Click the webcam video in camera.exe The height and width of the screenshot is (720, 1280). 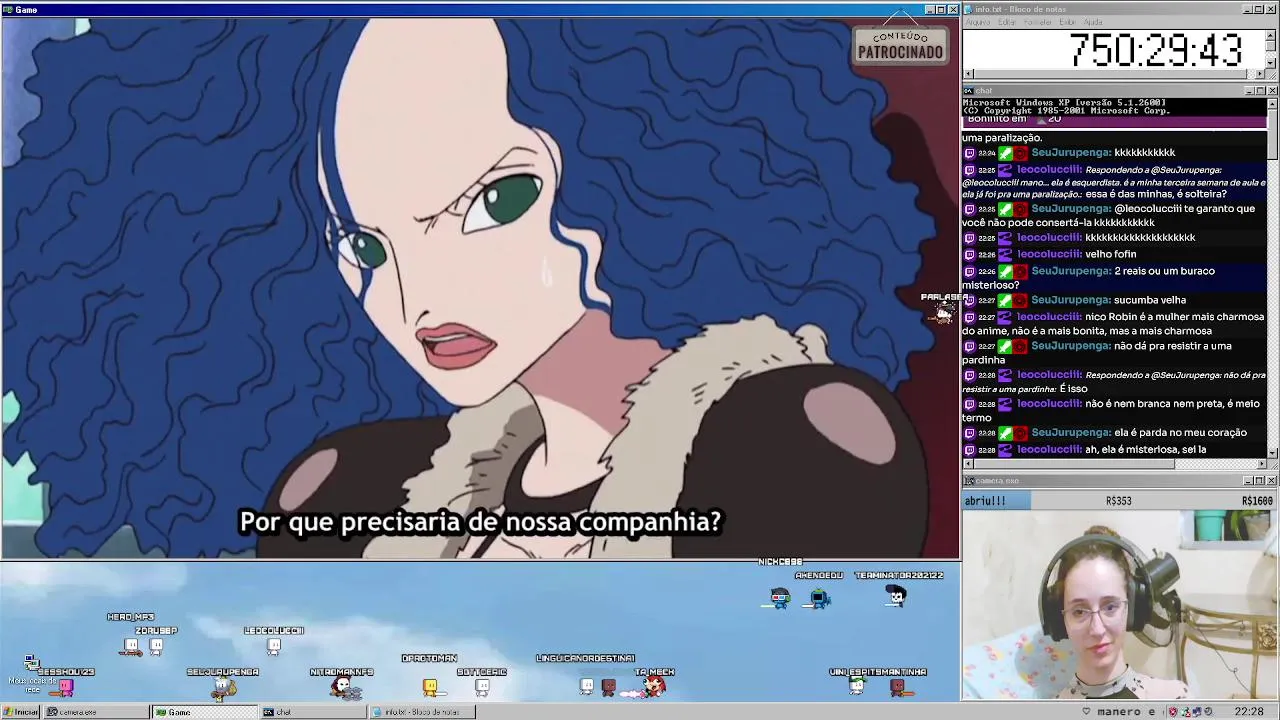pyautogui.click(x=1117, y=604)
